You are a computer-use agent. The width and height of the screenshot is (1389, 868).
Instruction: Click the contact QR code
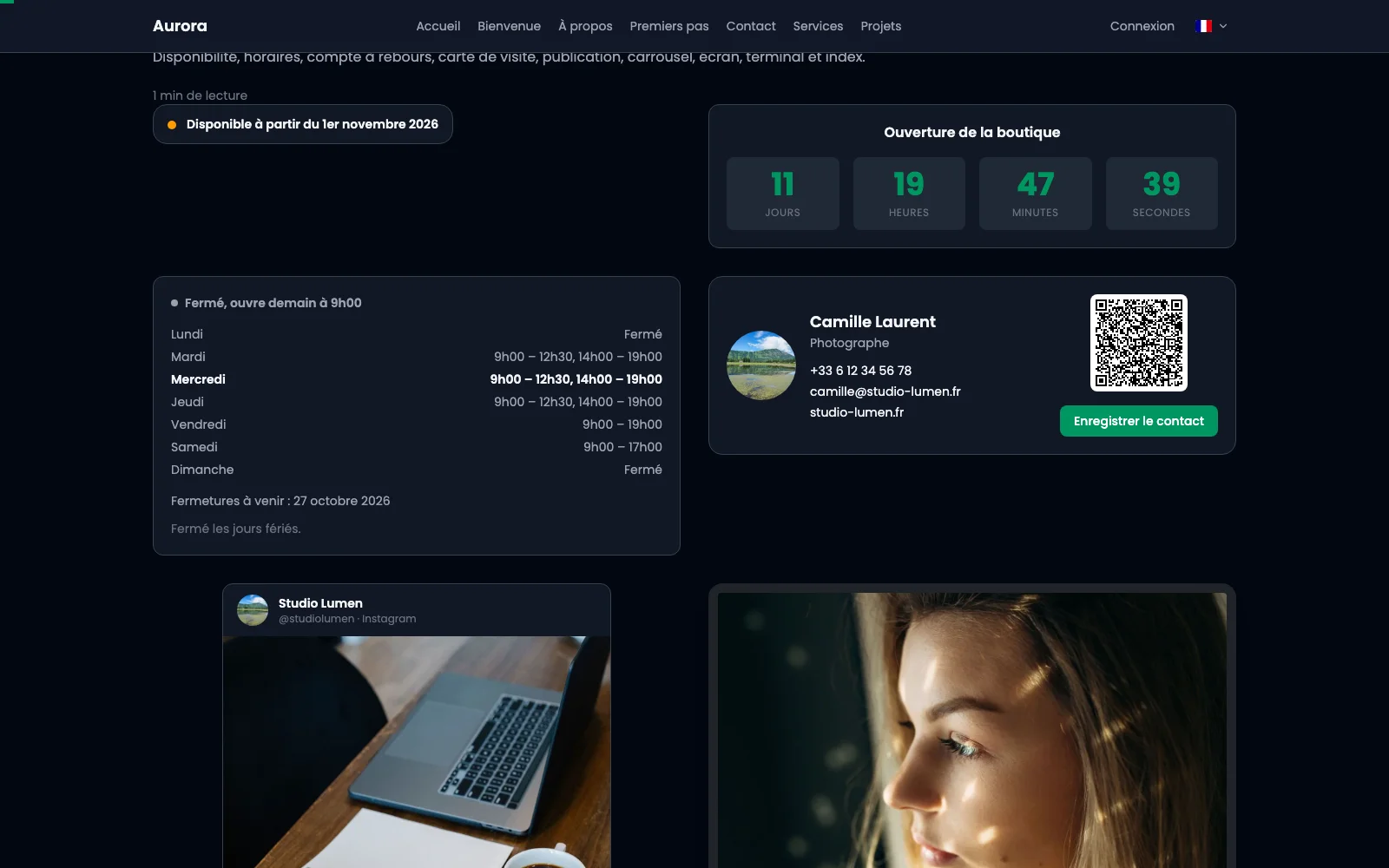point(1139,343)
